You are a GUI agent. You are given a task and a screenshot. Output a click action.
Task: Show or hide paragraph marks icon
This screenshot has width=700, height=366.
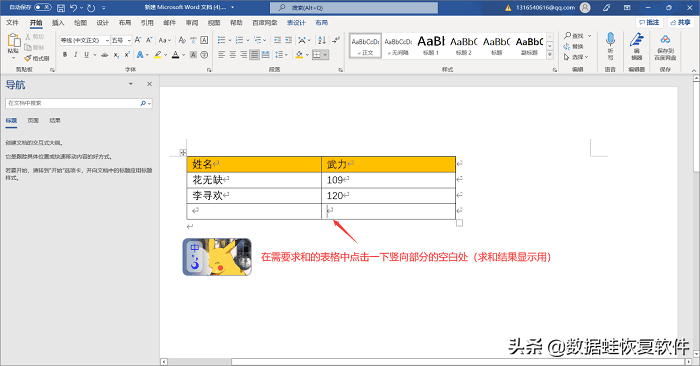336,40
